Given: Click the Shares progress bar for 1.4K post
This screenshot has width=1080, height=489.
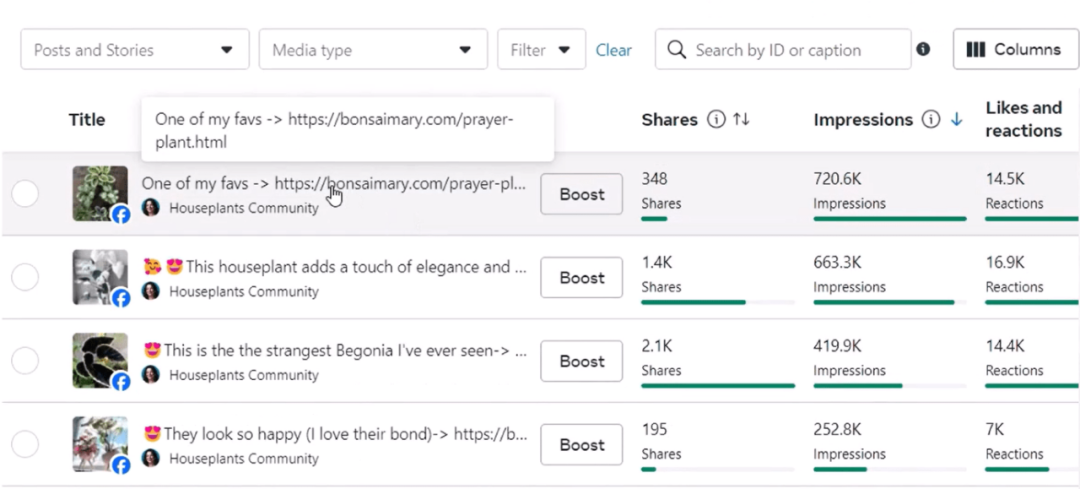Looking at the screenshot, I should tap(717, 301).
